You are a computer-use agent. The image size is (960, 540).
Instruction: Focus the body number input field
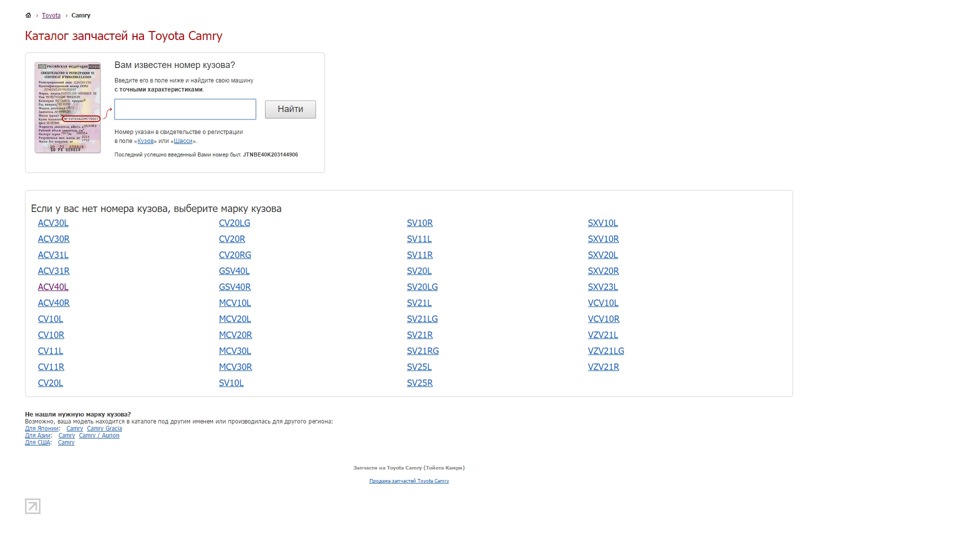(x=185, y=109)
